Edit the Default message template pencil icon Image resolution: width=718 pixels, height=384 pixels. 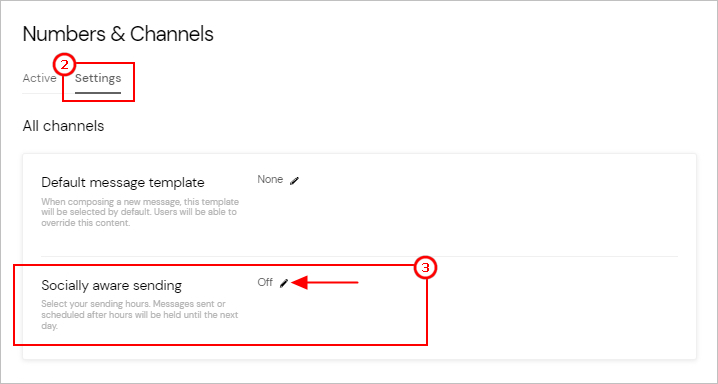pyautogui.click(x=294, y=180)
